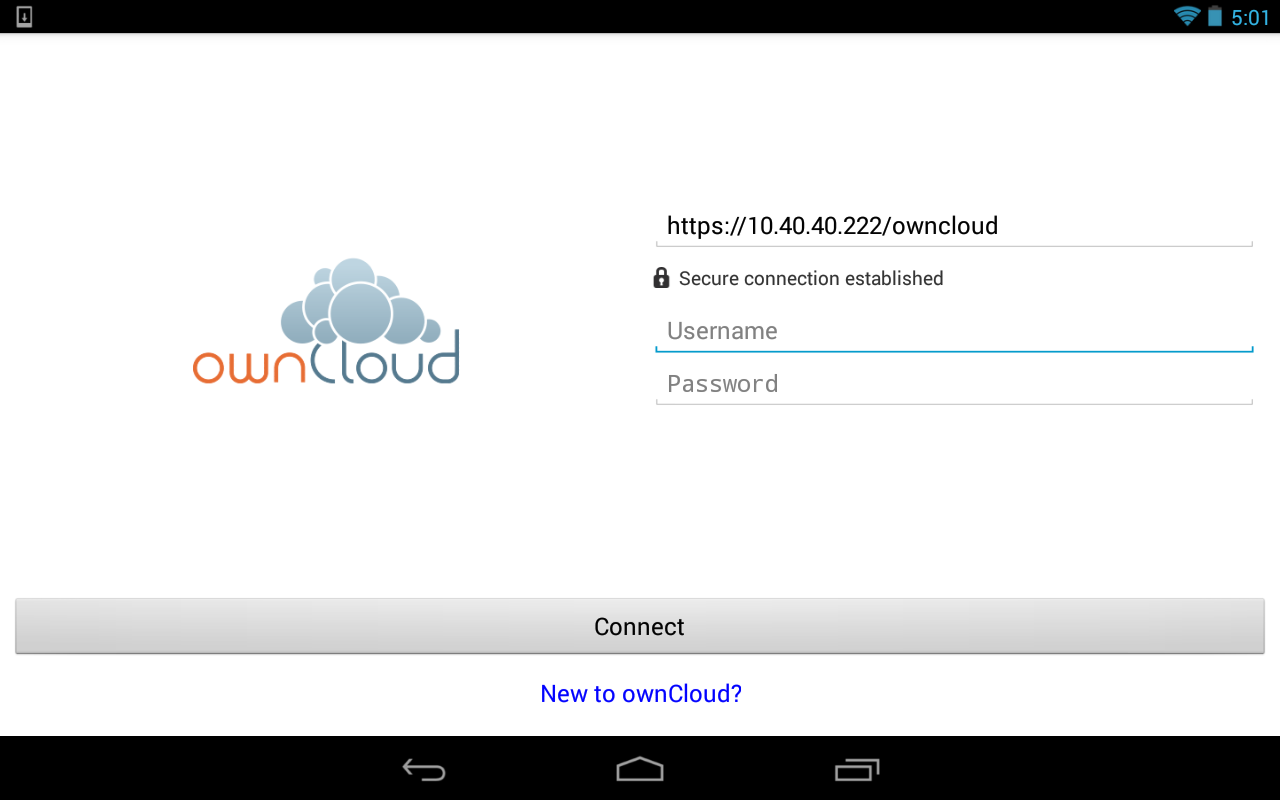
Task: Focus the Password input field
Action: coord(954,384)
